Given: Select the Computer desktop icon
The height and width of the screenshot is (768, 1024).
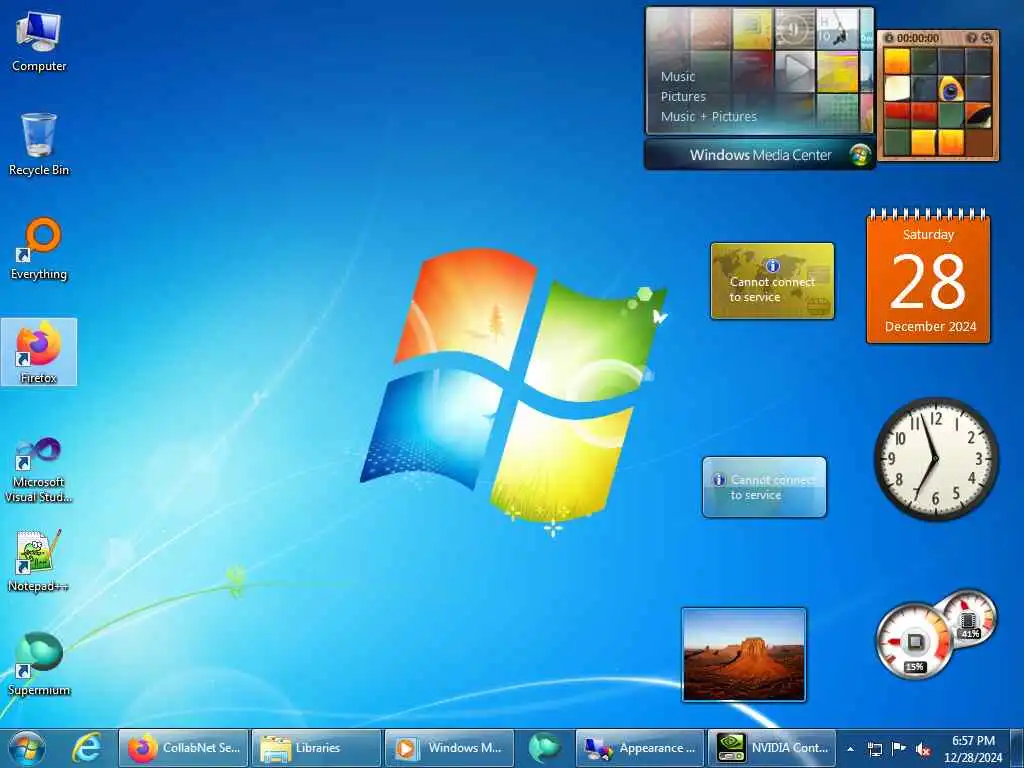Looking at the screenshot, I should point(39,42).
